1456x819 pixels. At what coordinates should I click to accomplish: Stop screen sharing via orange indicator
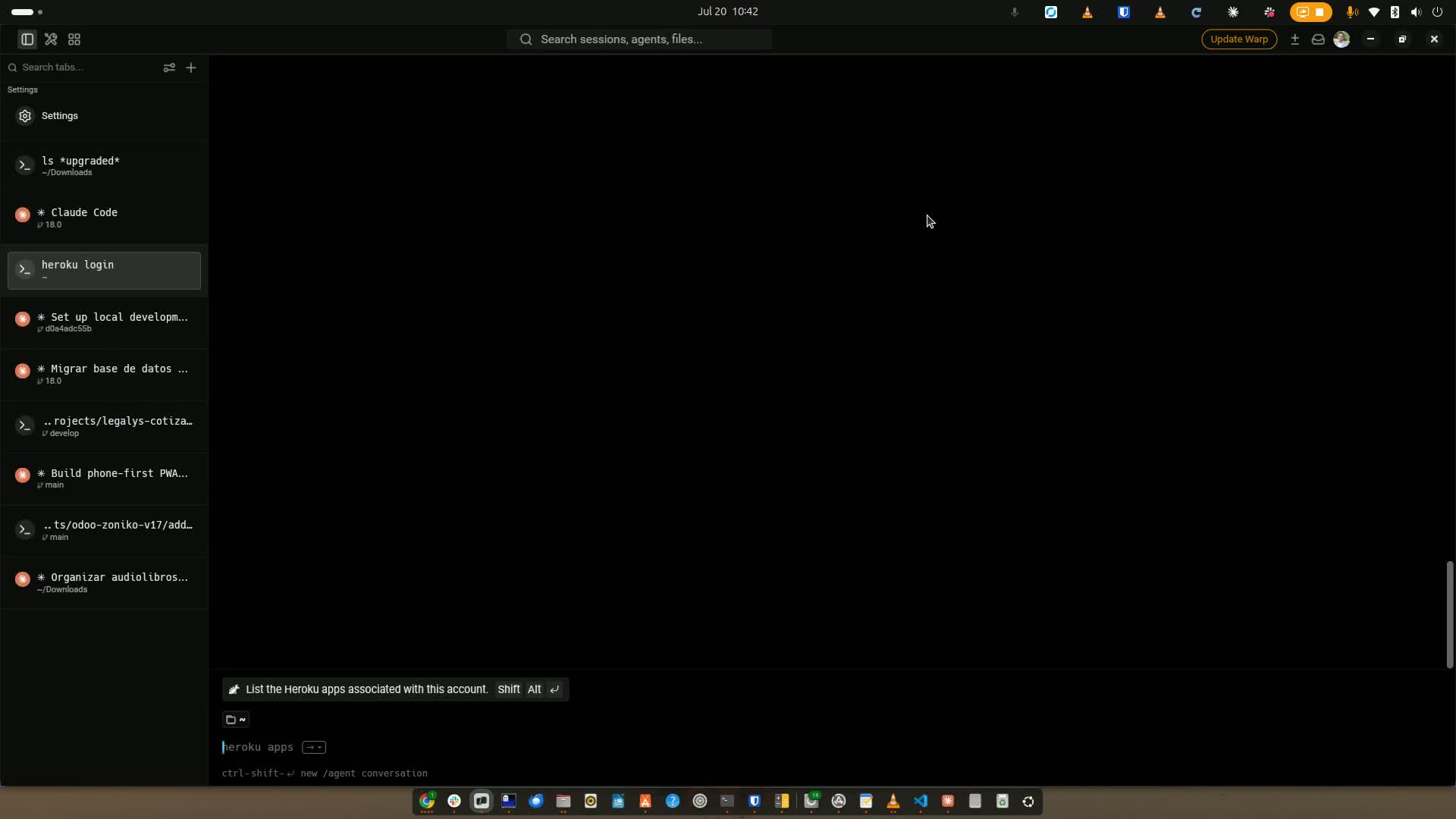pos(1310,12)
